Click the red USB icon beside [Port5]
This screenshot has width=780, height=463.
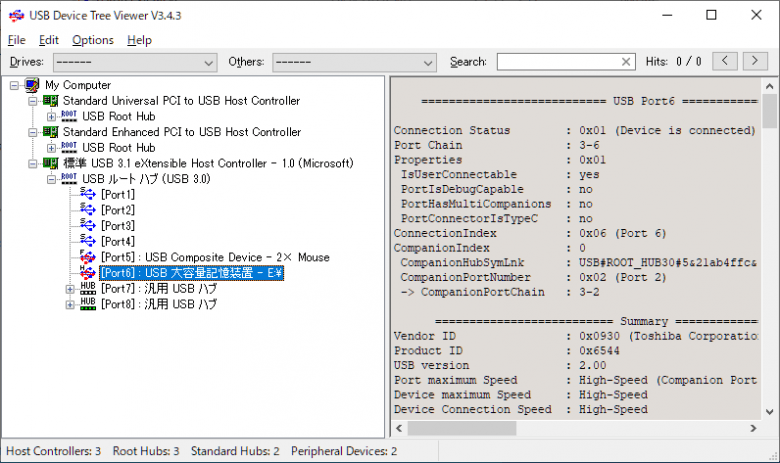click(x=88, y=257)
